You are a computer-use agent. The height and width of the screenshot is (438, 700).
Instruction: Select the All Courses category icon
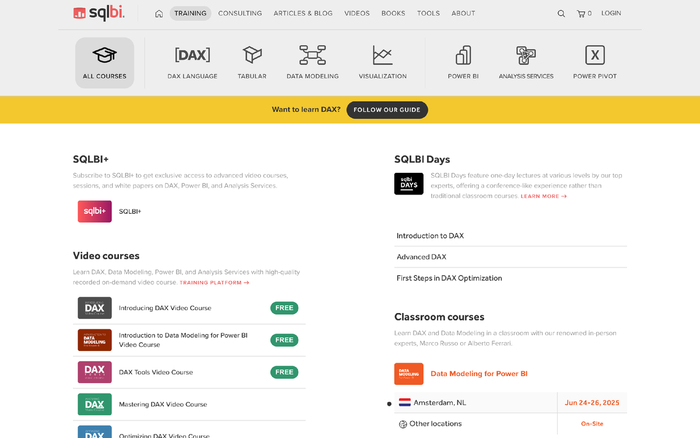pyautogui.click(x=104, y=55)
